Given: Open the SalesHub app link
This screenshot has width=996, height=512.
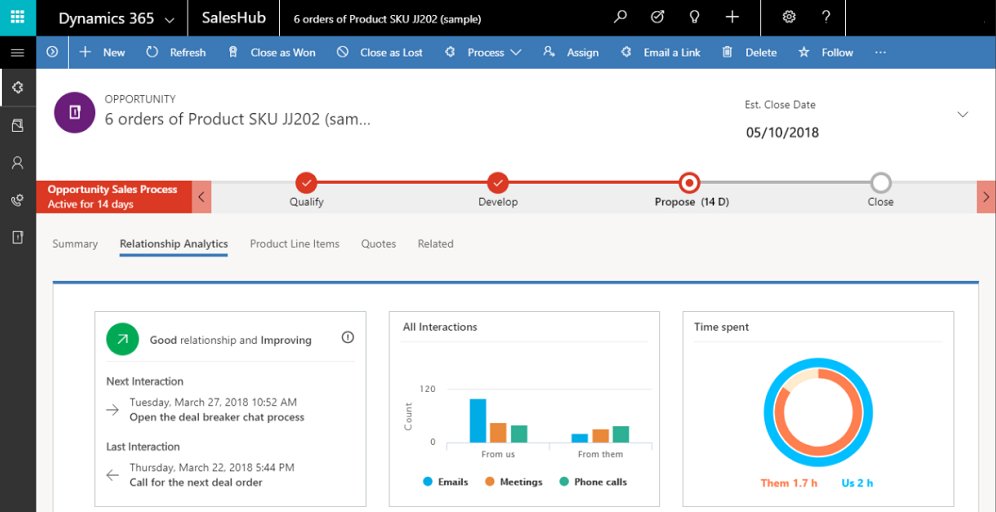Looking at the screenshot, I should point(234,18).
